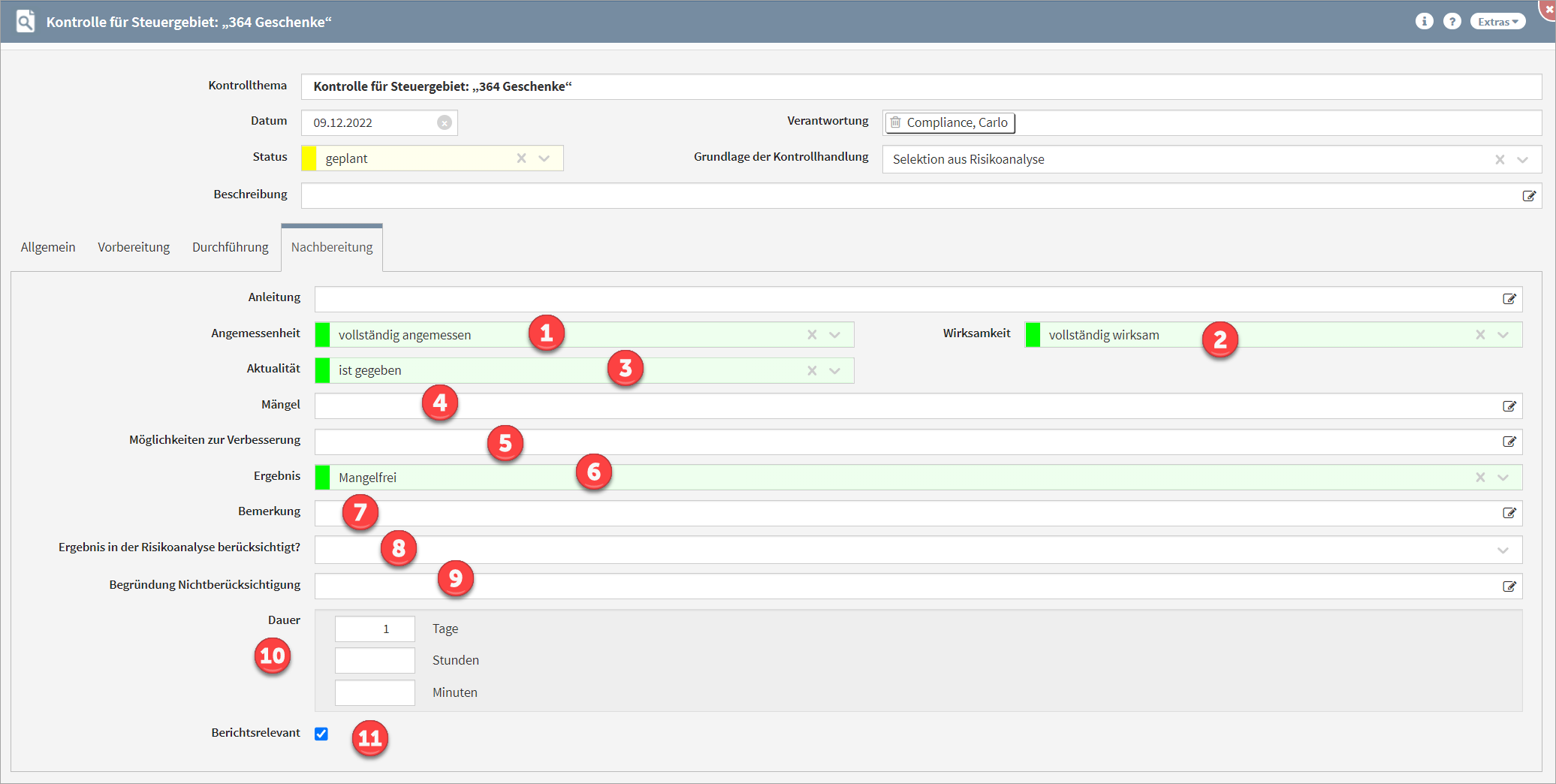The image size is (1556, 784).
Task: Open the help question mark icon
Action: point(1452,21)
